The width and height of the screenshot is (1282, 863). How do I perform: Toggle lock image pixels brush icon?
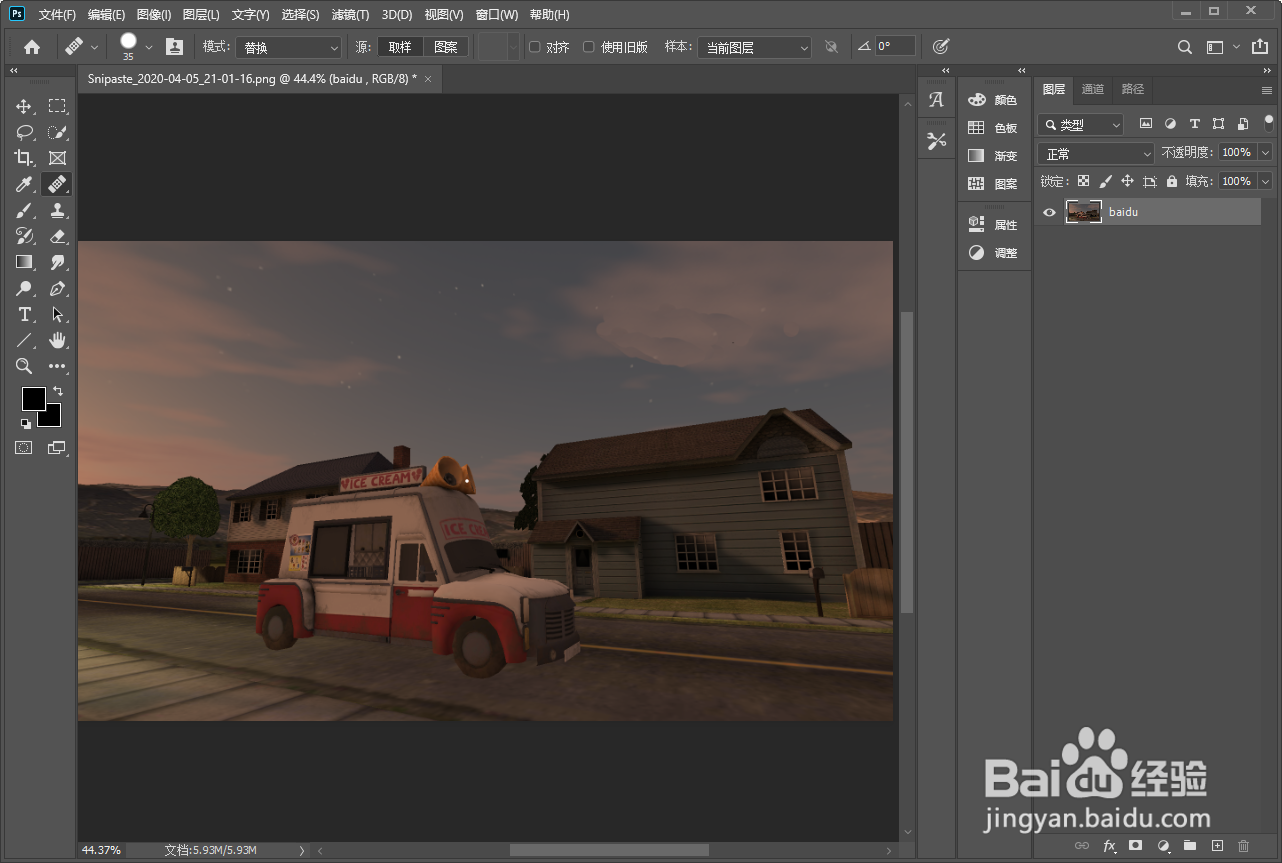point(1105,181)
